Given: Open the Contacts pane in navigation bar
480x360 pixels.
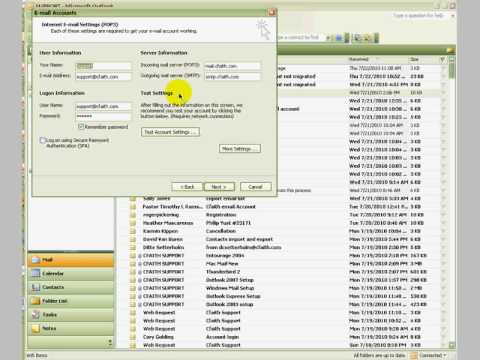Looking at the screenshot, I should [71, 287].
